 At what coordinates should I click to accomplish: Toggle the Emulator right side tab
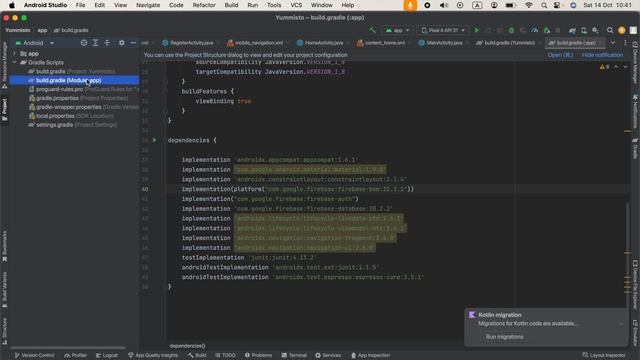(635, 333)
